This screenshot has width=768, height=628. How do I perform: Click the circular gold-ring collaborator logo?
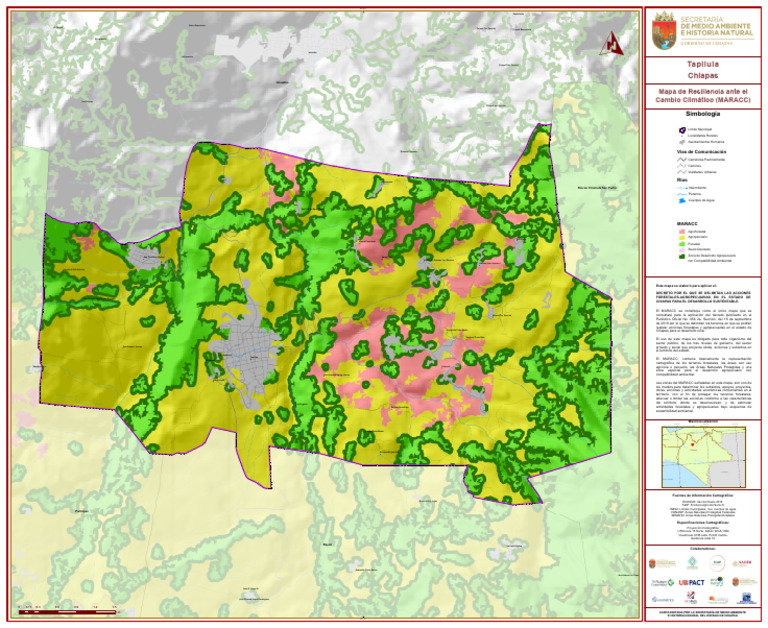(718, 563)
